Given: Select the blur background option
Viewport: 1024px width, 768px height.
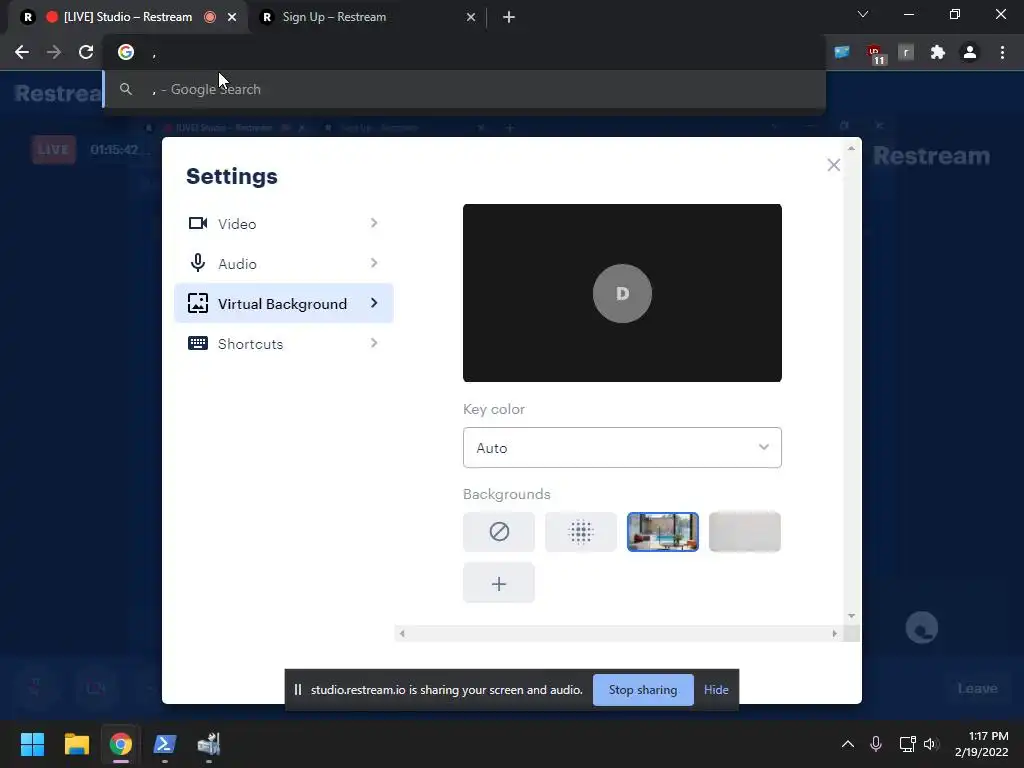Looking at the screenshot, I should pos(581,532).
